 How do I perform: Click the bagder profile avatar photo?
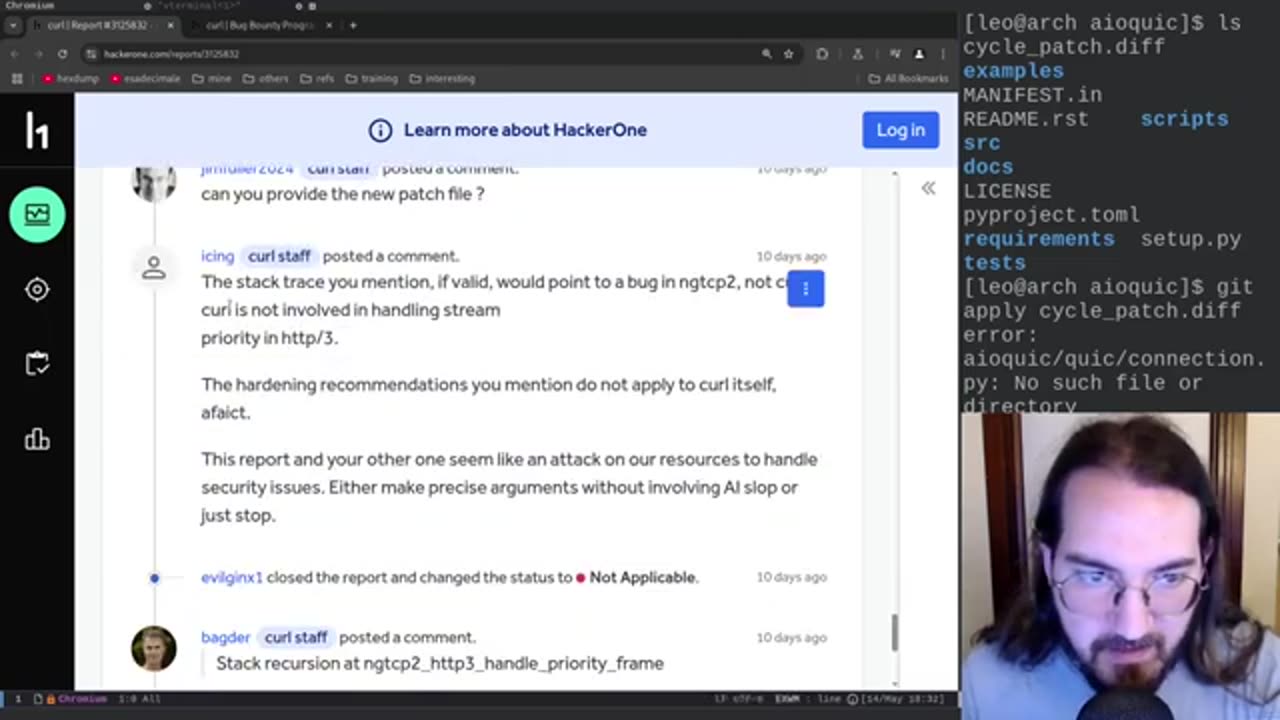[154, 648]
